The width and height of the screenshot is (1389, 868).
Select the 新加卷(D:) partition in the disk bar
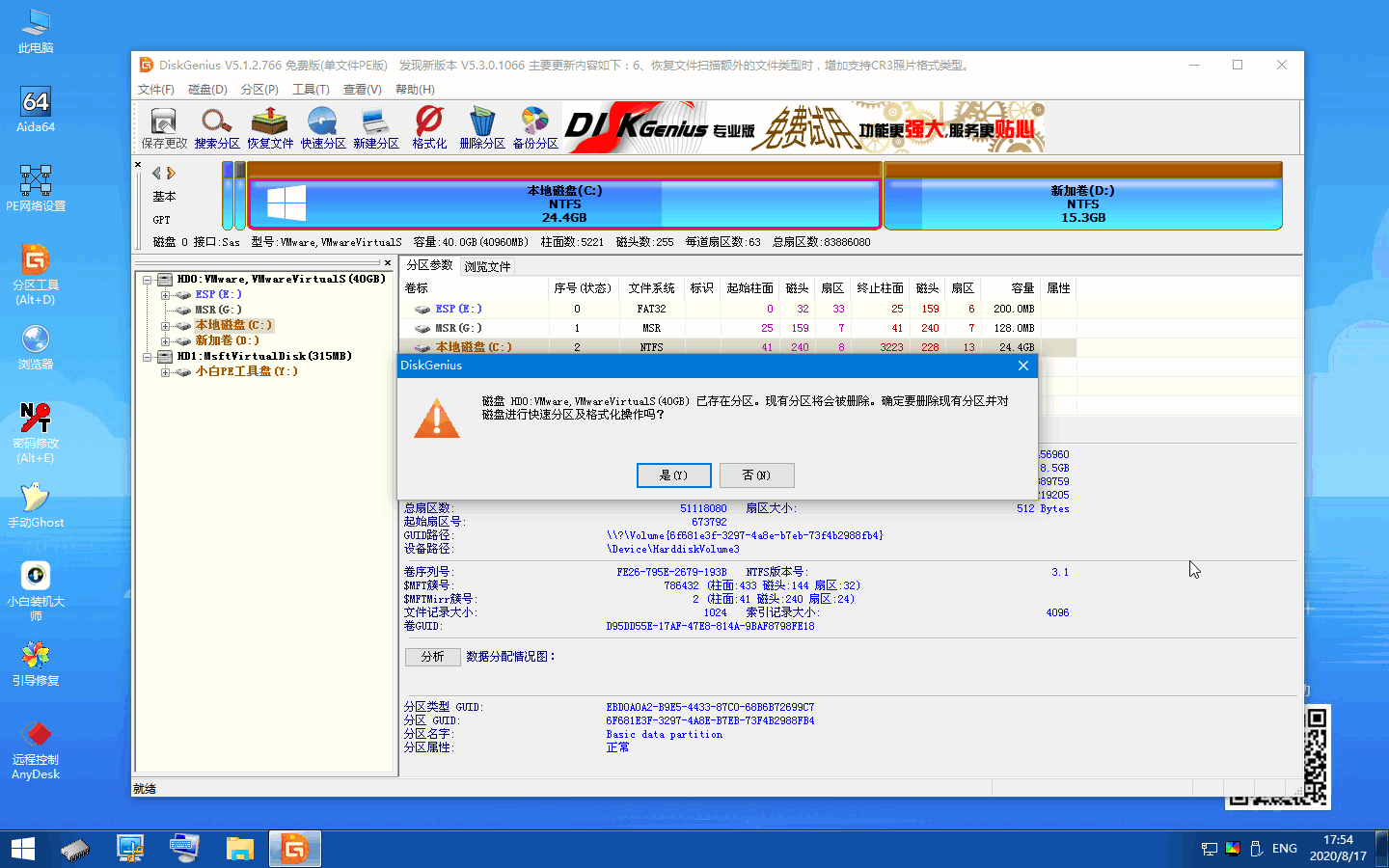[1082, 203]
